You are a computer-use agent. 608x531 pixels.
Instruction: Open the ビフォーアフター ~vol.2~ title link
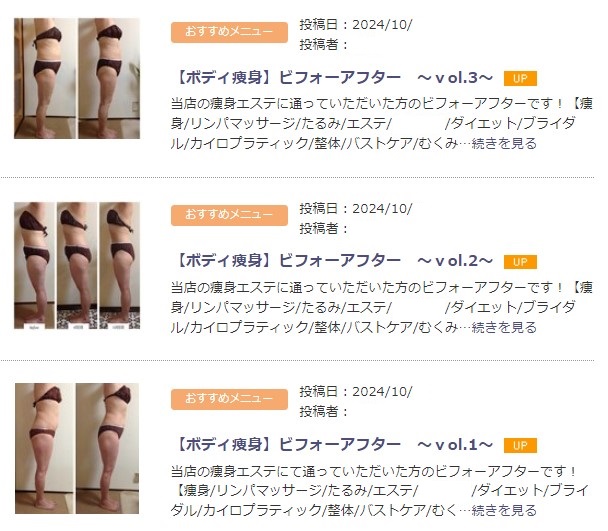click(x=334, y=261)
